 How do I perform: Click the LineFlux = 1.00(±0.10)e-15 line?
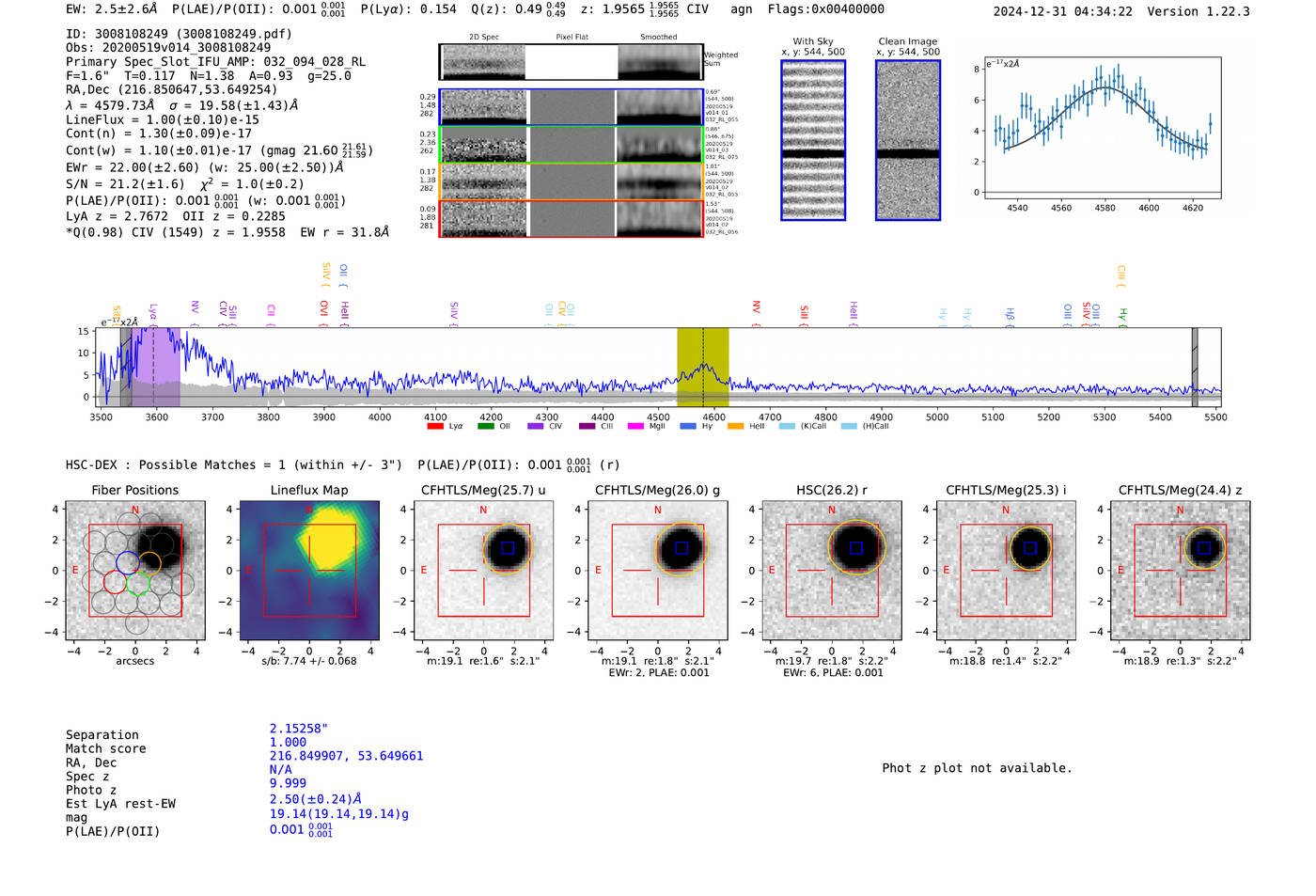point(163,120)
